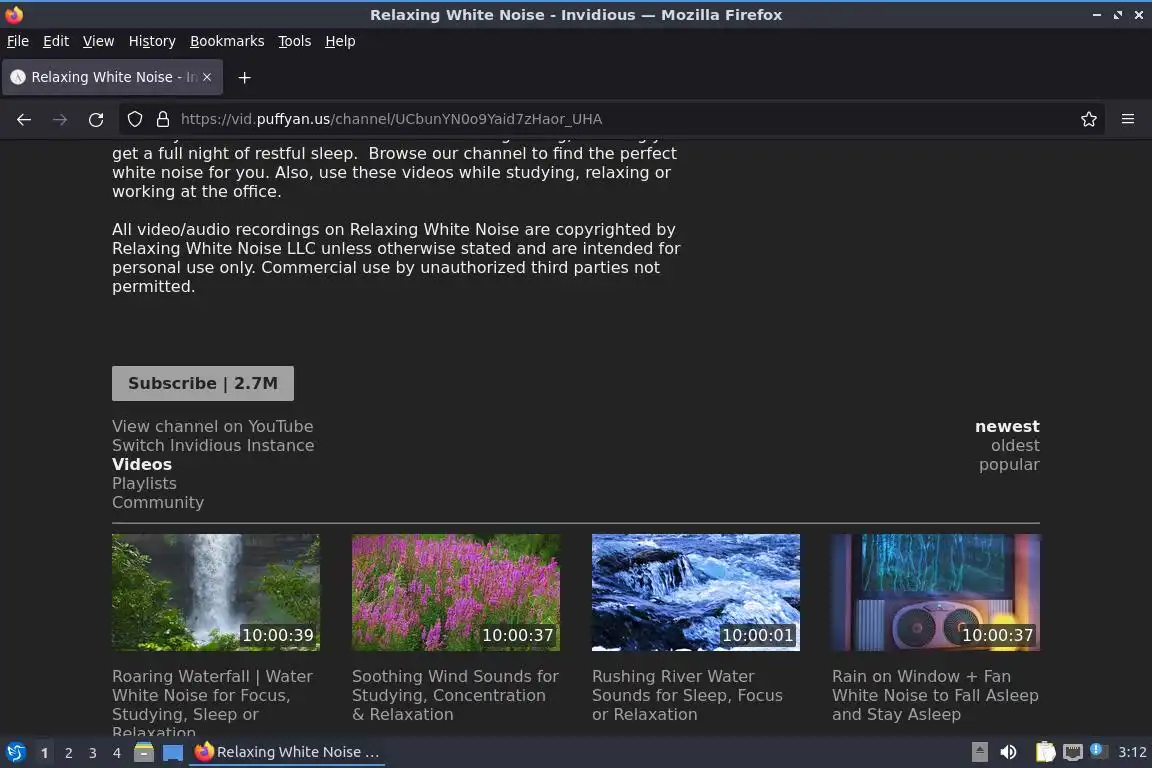1152x768 pixels.
Task: Open the File menu
Action: pos(18,41)
